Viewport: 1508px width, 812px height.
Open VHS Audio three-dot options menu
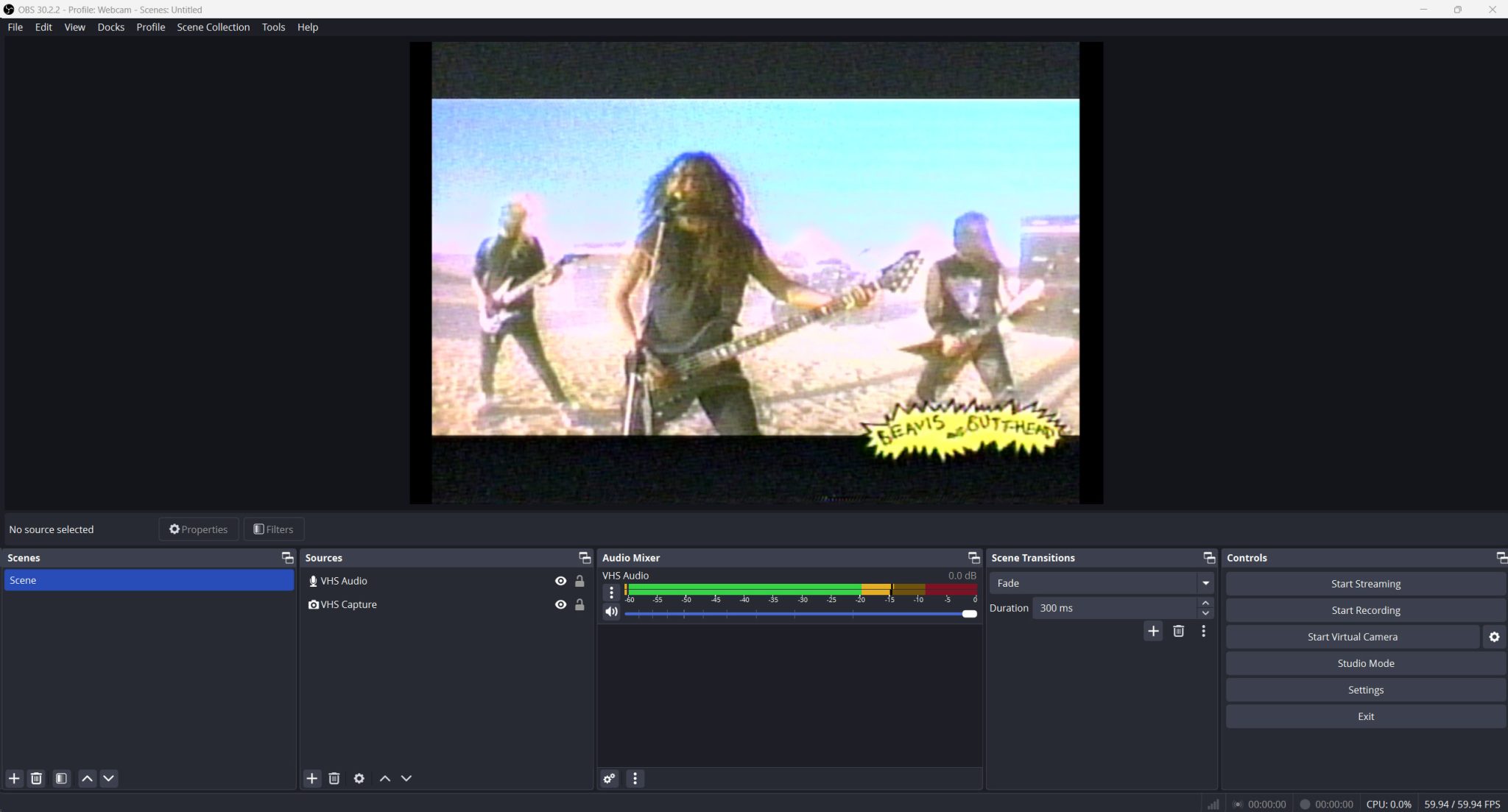coord(611,593)
